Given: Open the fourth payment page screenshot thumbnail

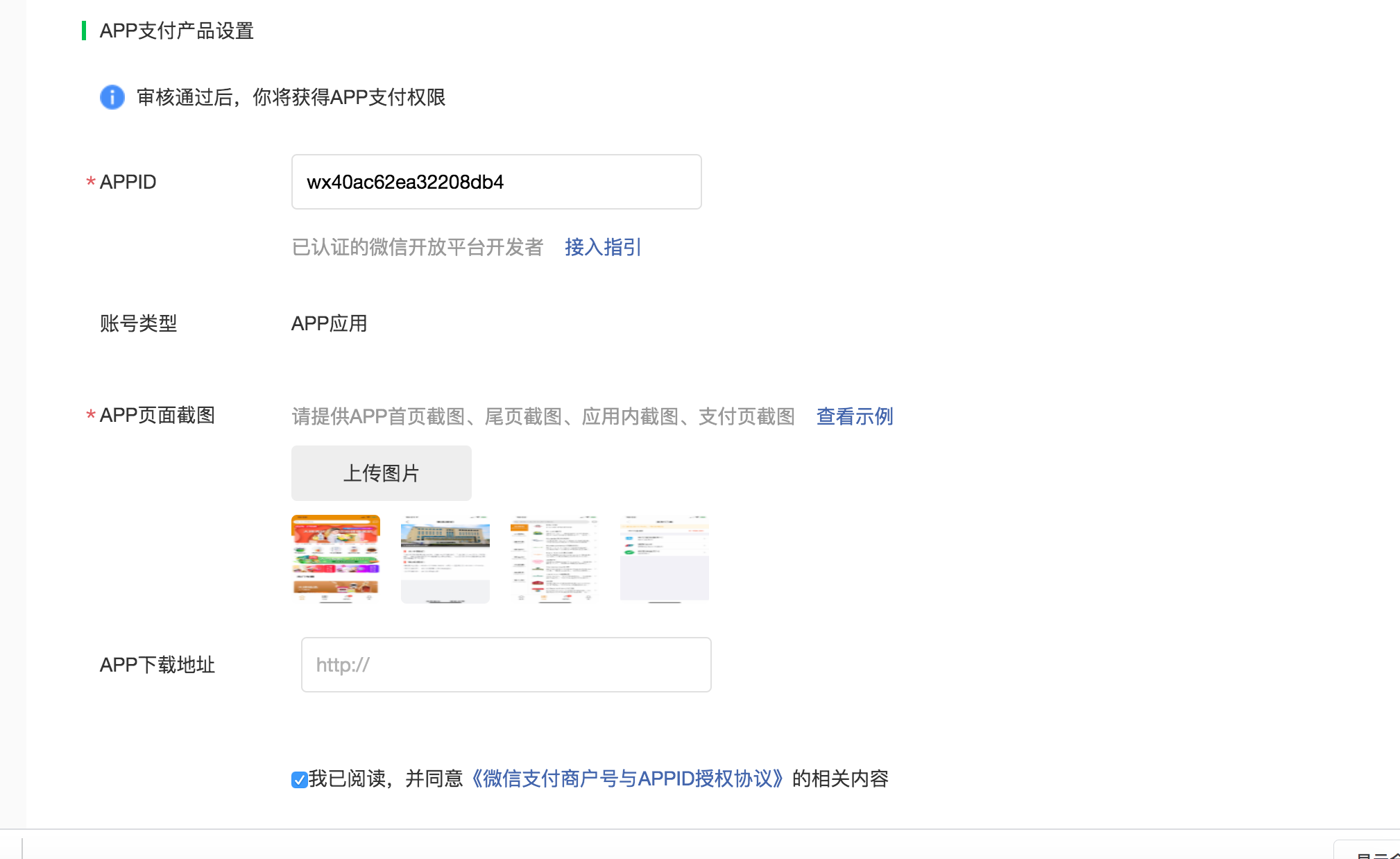Looking at the screenshot, I should [664, 559].
